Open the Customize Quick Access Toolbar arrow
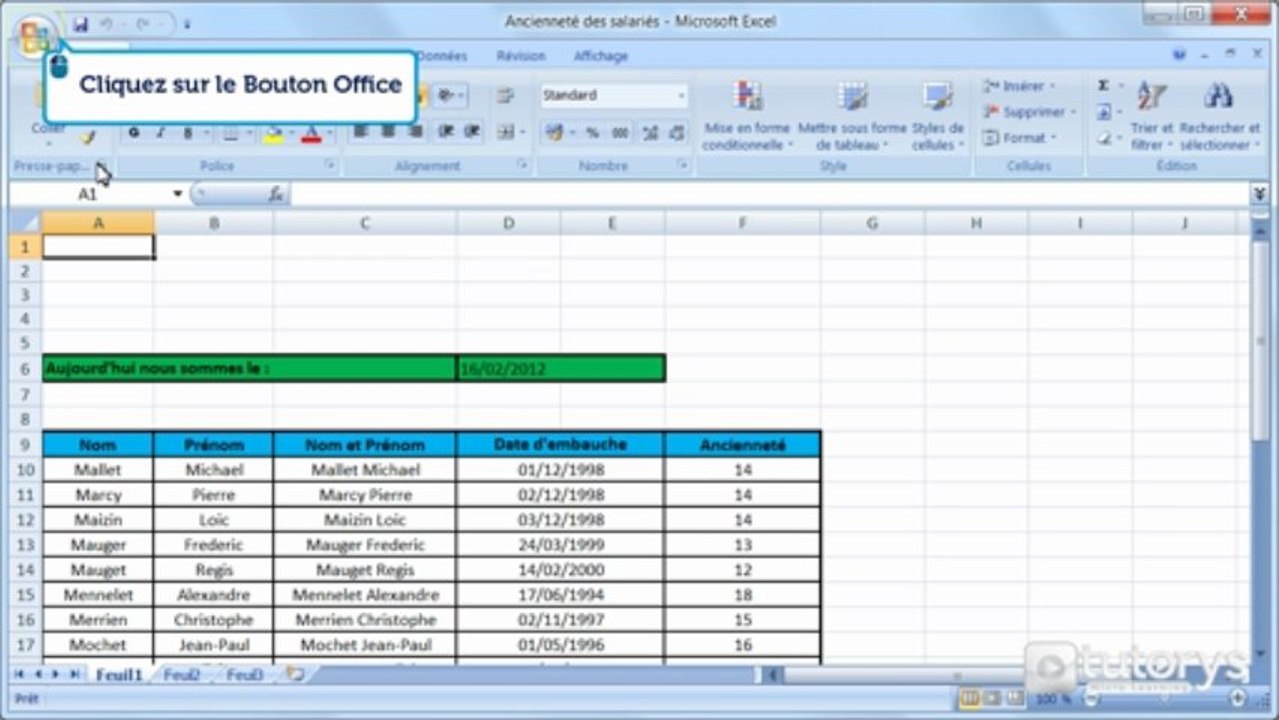1279x720 pixels. pyautogui.click(x=187, y=24)
